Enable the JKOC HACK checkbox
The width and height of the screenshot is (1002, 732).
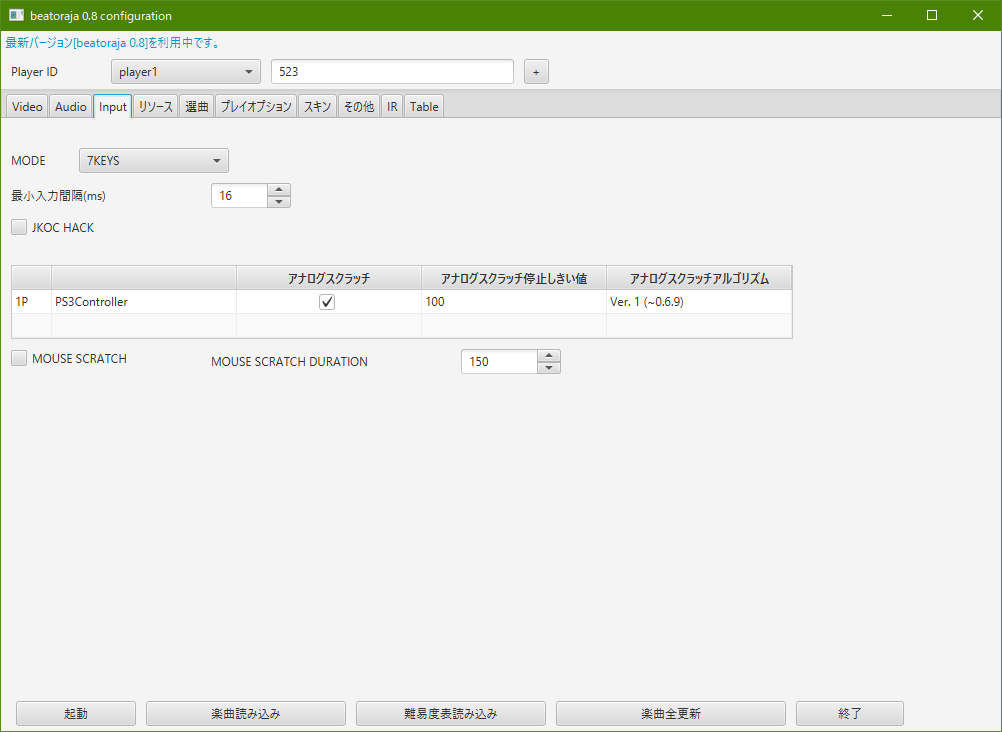click(x=19, y=227)
